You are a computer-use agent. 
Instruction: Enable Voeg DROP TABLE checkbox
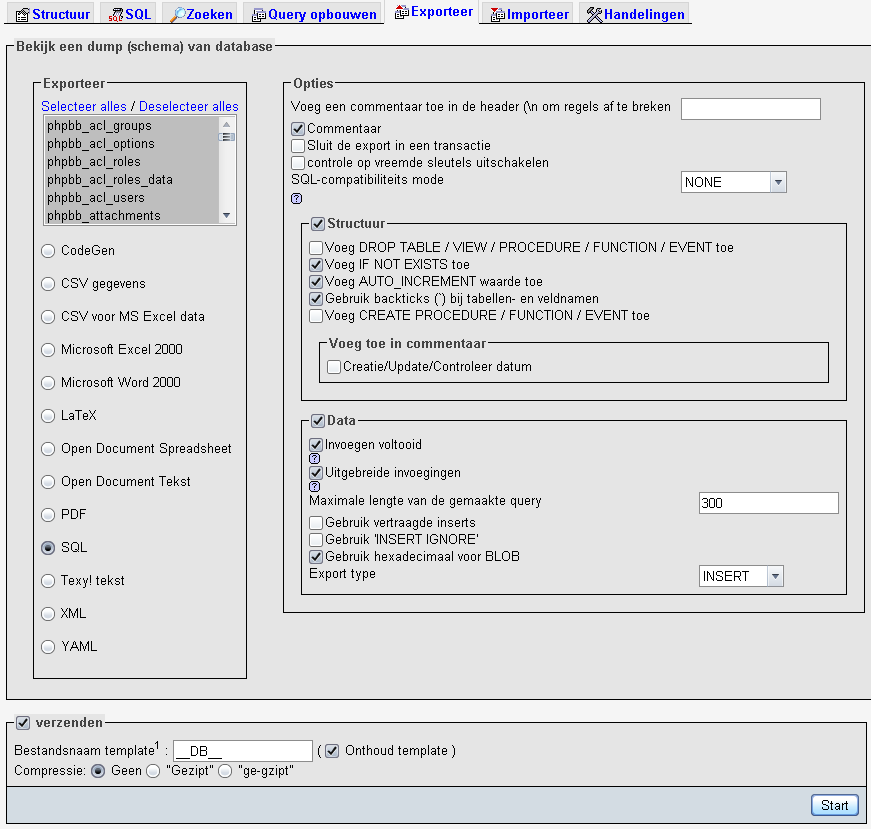point(316,248)
